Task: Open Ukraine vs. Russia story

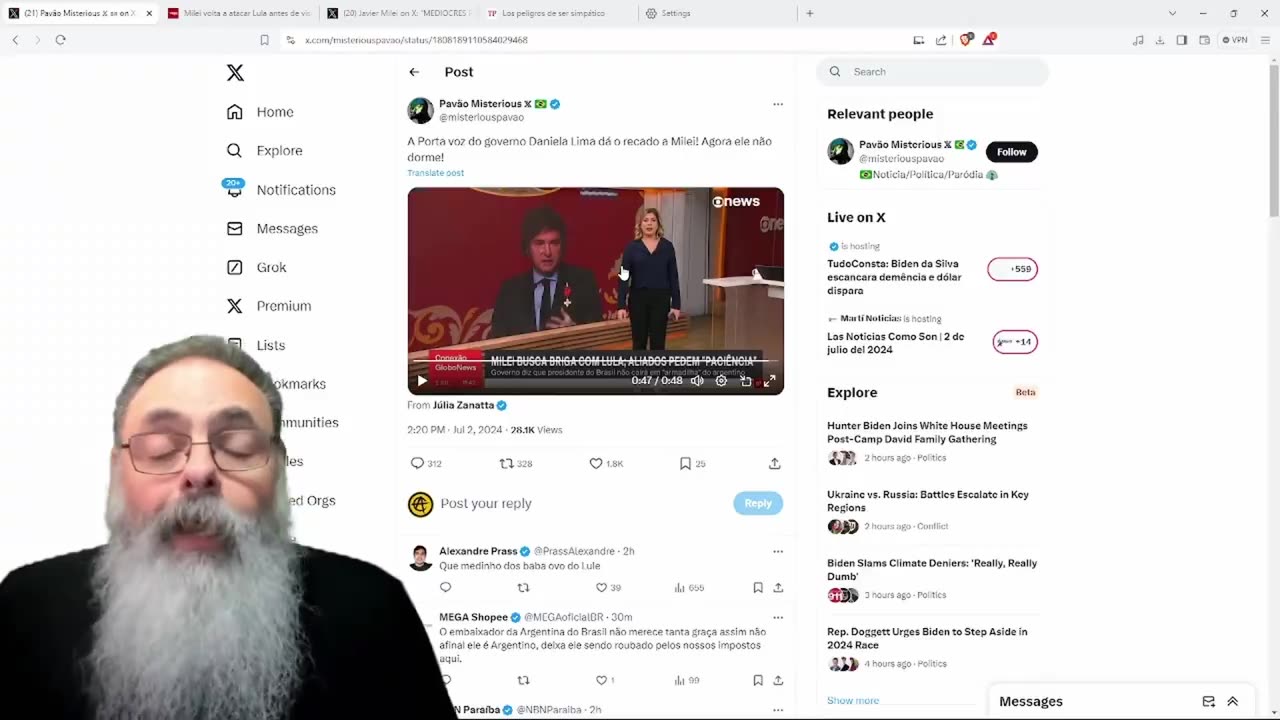Action: 927,501
